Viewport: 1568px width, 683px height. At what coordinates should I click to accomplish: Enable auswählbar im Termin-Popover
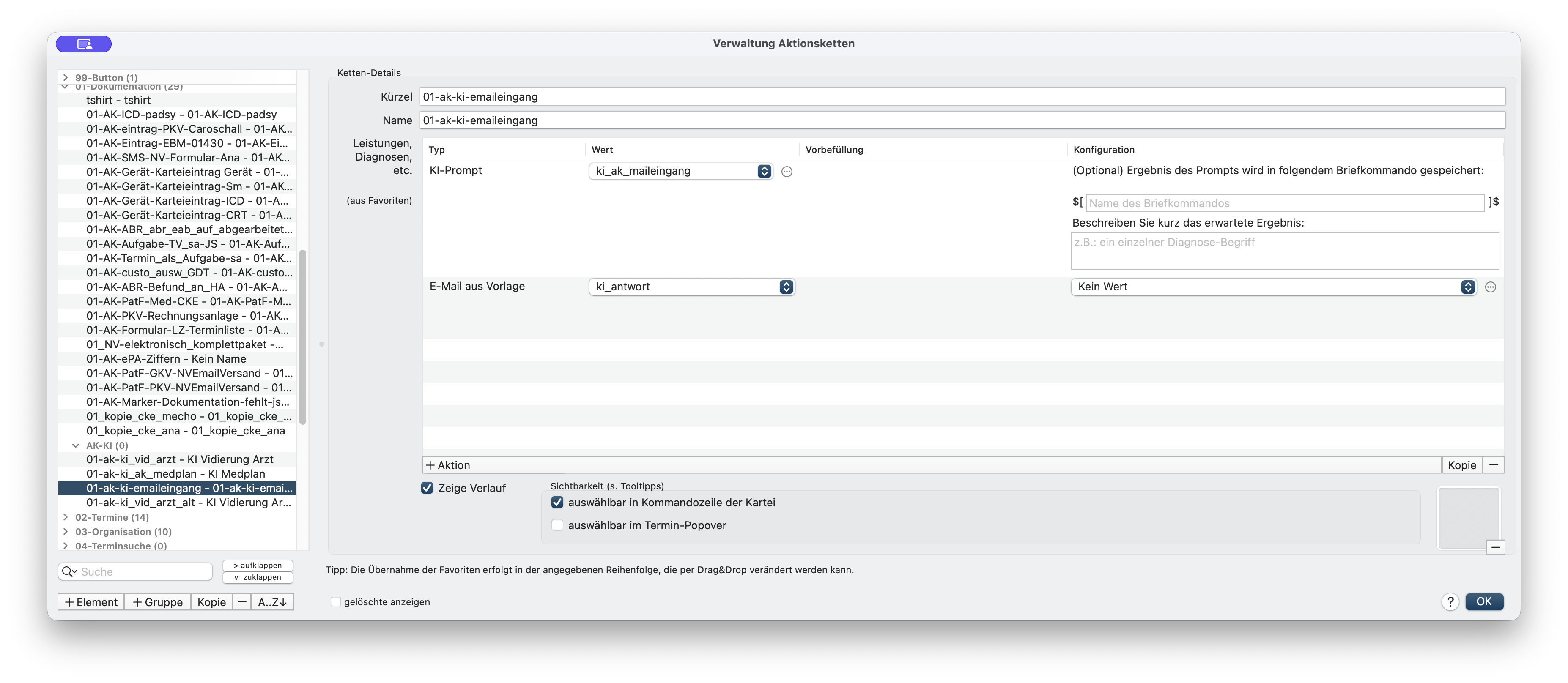(557, 525)
